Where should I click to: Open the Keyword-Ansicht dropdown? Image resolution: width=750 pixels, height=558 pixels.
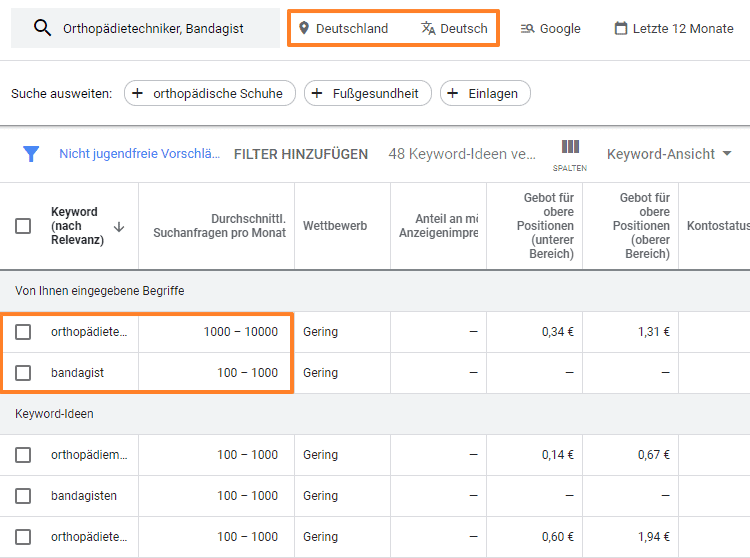point(669,154)
